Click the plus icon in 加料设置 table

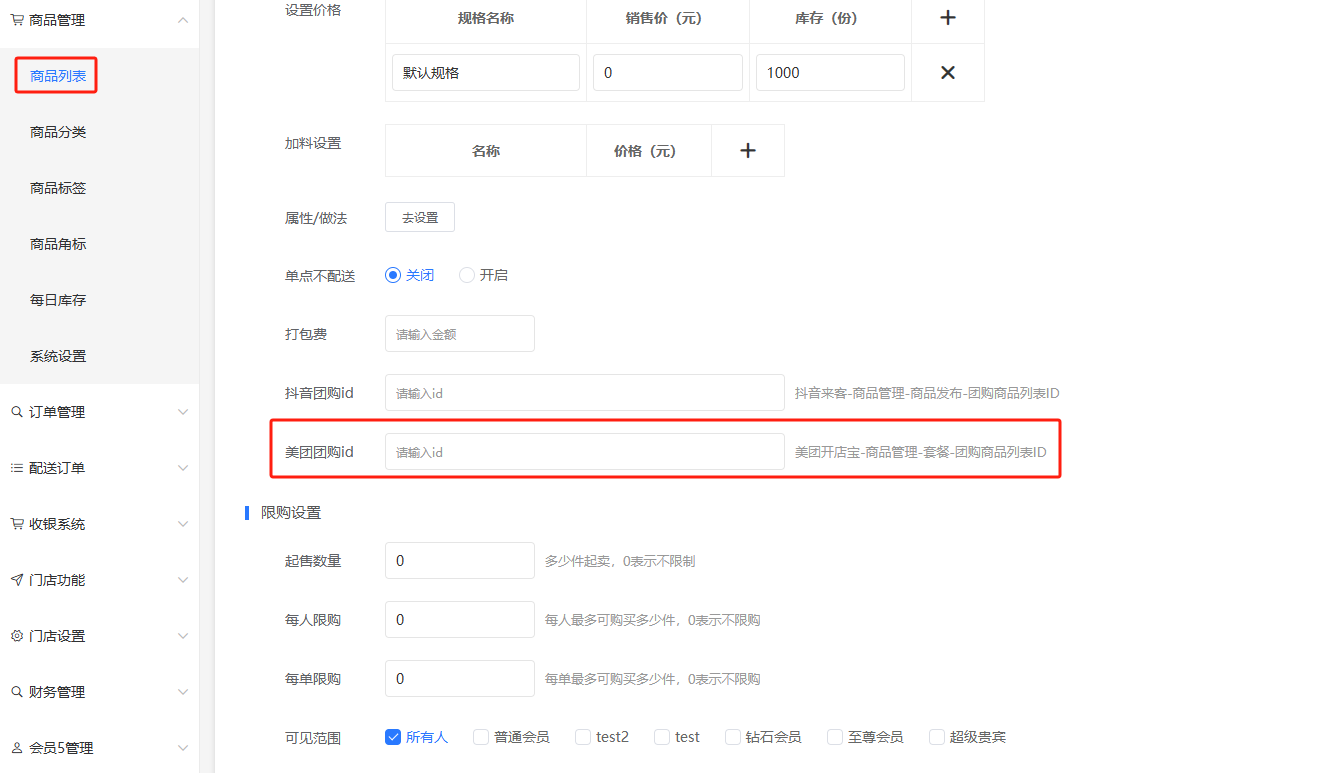(747, 151)
